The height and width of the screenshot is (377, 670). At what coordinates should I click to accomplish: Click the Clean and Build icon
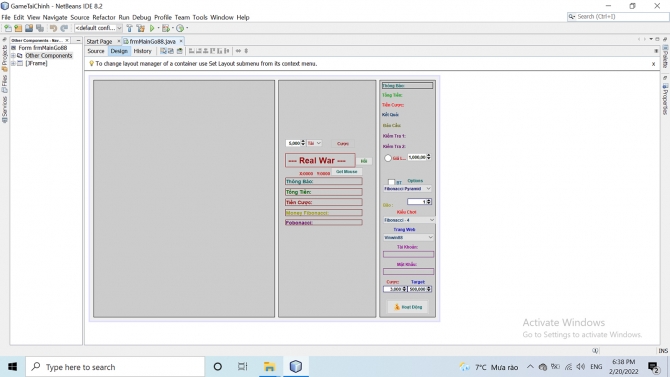140,28
